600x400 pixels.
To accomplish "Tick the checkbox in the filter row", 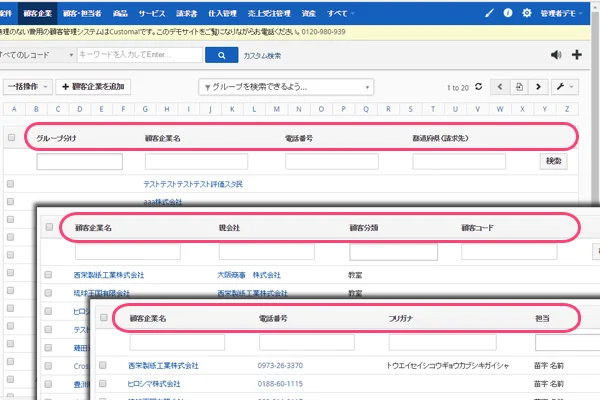I will 11,161.
